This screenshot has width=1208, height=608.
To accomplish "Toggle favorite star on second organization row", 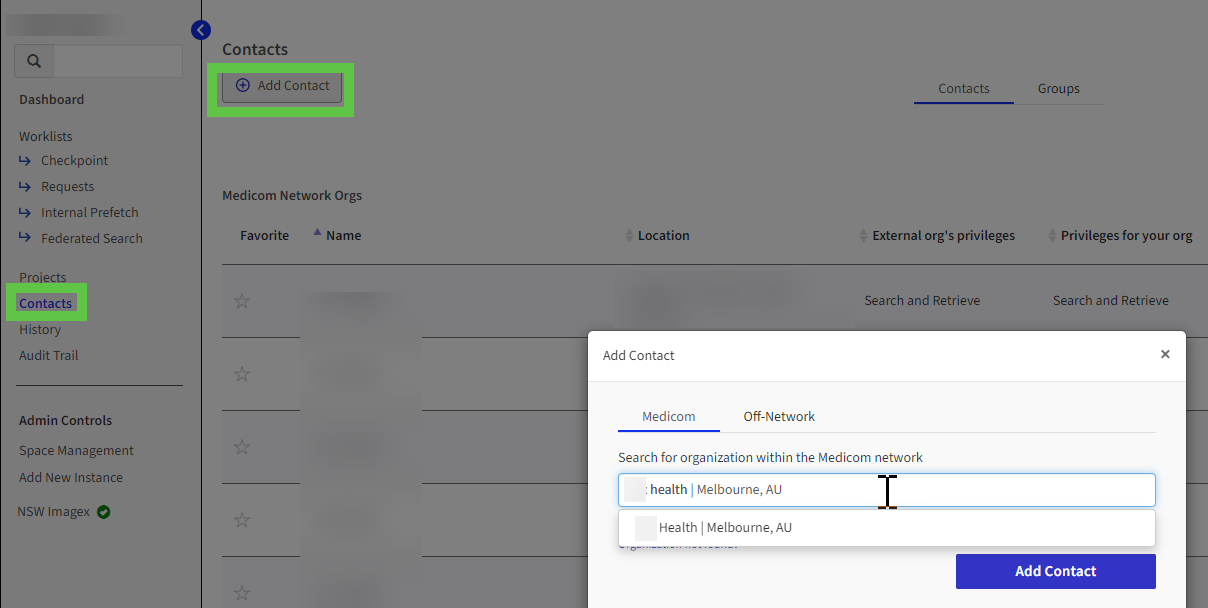I will [242, 374].
